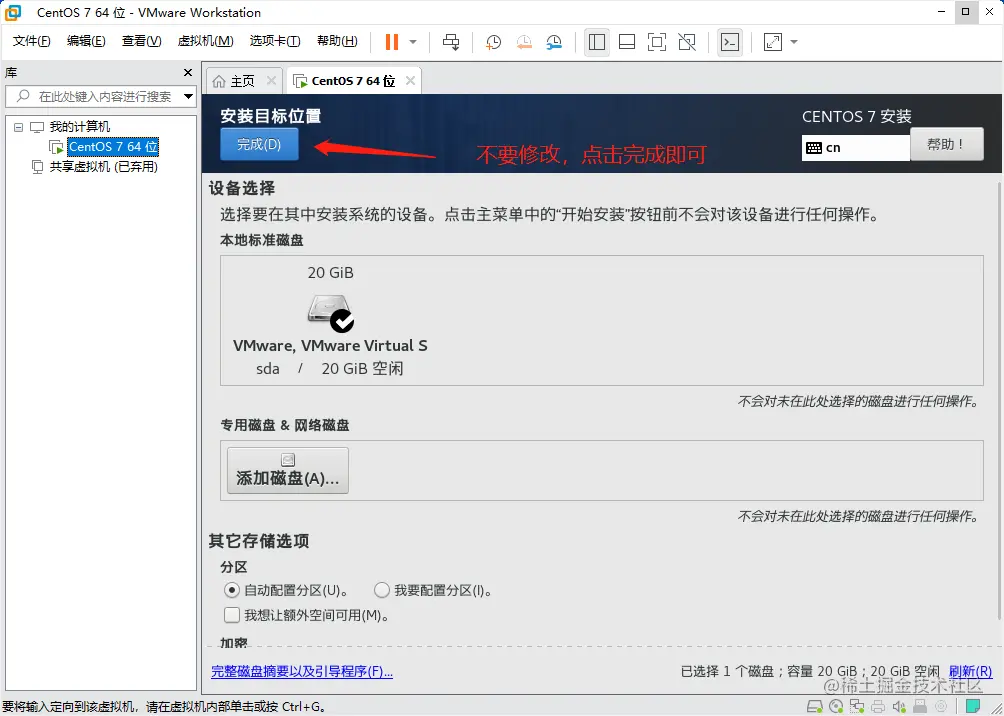The height and width of the screenshot is (716, 1004).
Task: Take a snapshot of this virtual machine
Action: pyautogui.click(x=493, y=42)
